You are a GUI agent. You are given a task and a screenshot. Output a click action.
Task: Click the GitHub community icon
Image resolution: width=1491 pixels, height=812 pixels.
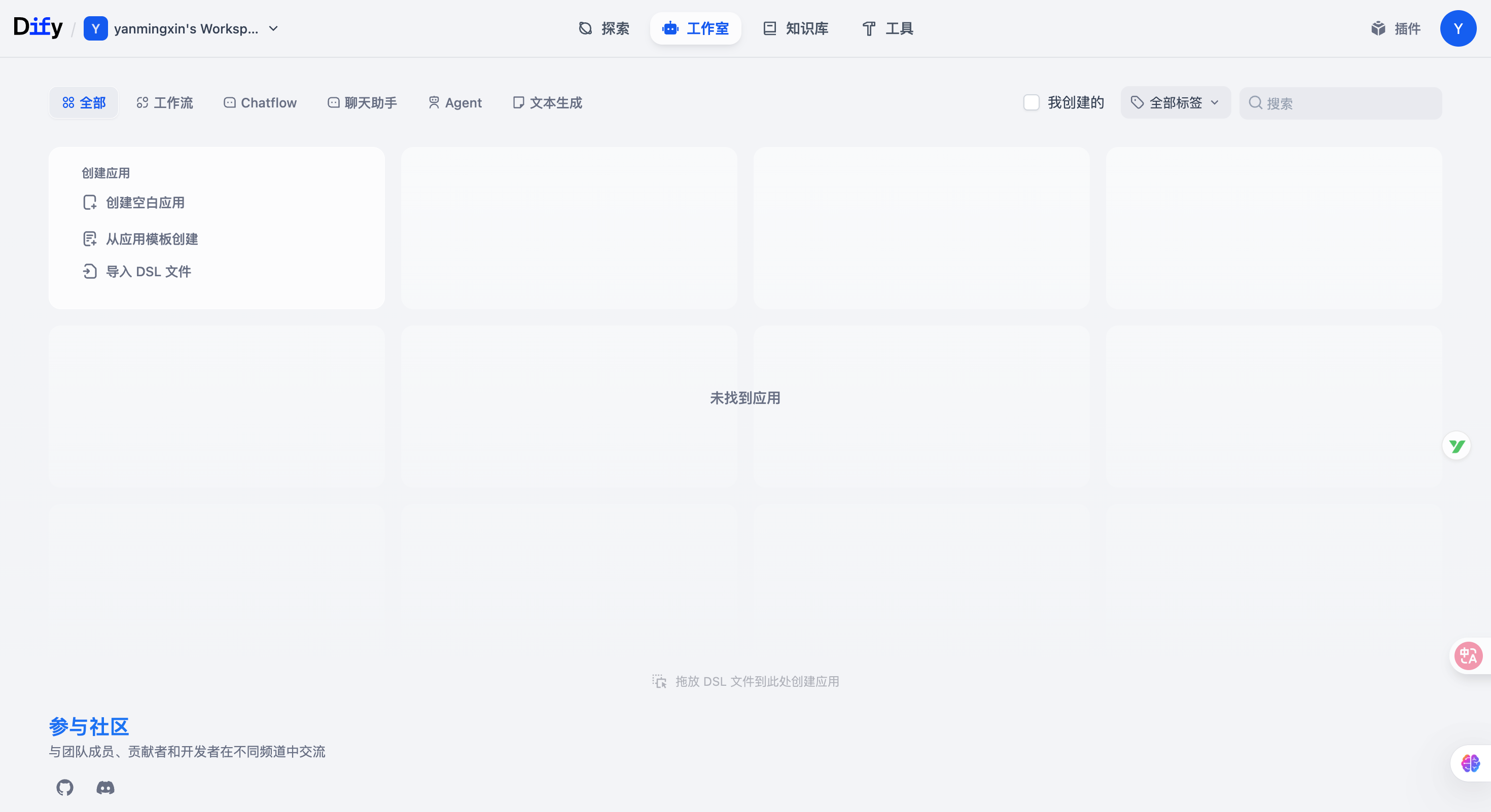tap(65, 787)
